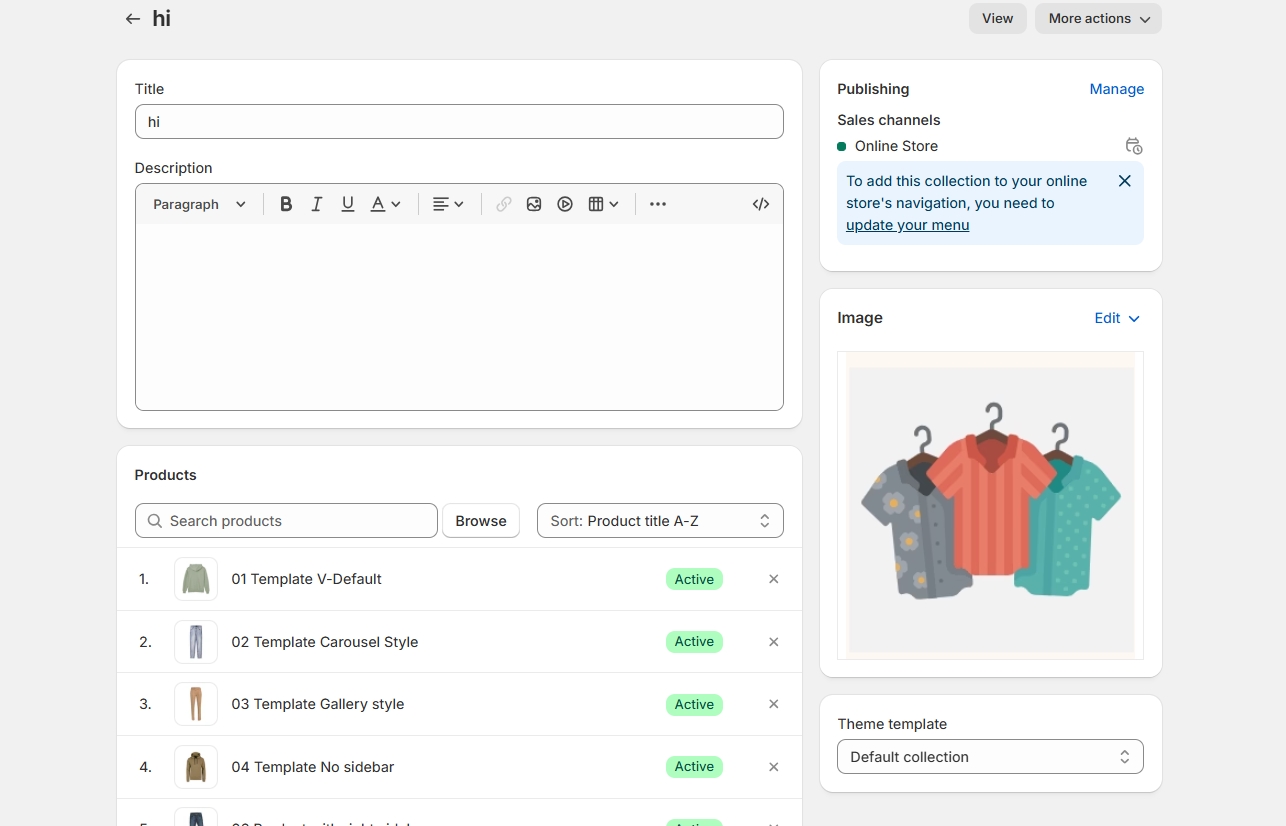Open the HTML code view icon
1286x826 pixels.
pos(761,204)
